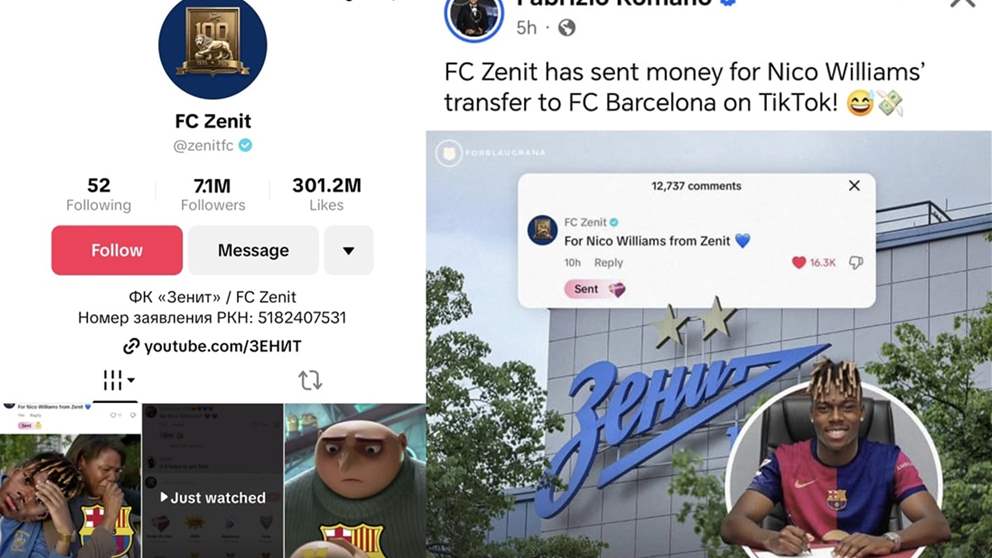The width and height of the screenshot is (992, 558).
Task: Dislike the comment with thumbs-down icon
Action: pyautogui.click(x=856, y=263)
